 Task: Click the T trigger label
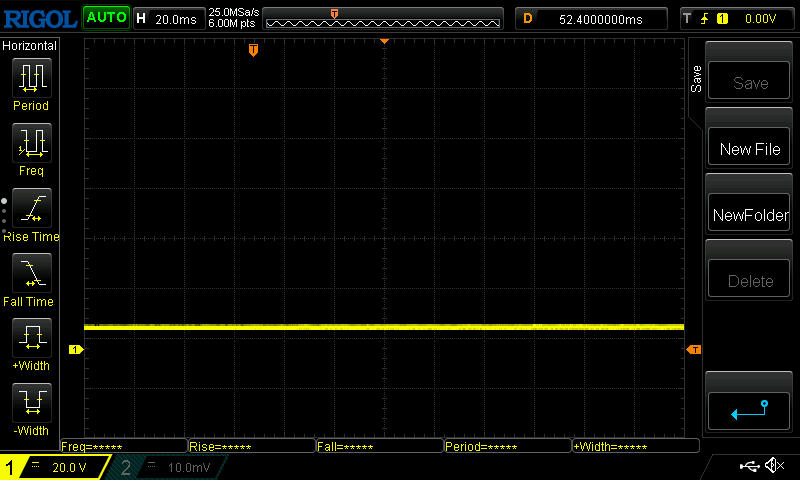pyautogui.click(x=687, y=19)
